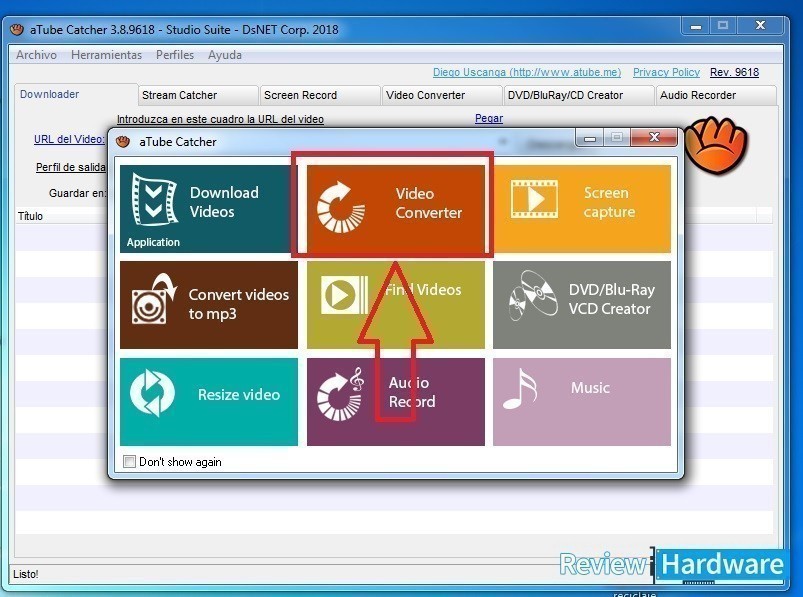Open the Herramientas menu
Image resolution: width=803 pixels, height=597 pixels.
click(x=107, y=55)
